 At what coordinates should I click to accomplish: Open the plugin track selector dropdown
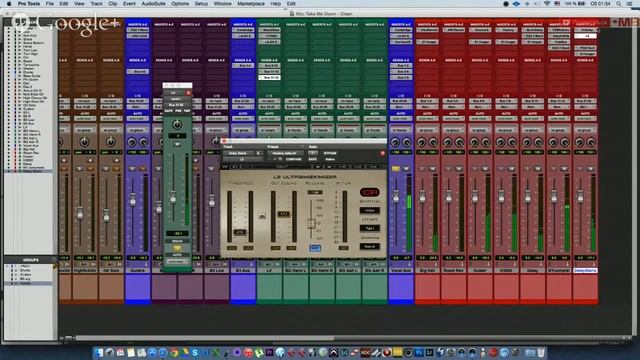click(239, 153)
